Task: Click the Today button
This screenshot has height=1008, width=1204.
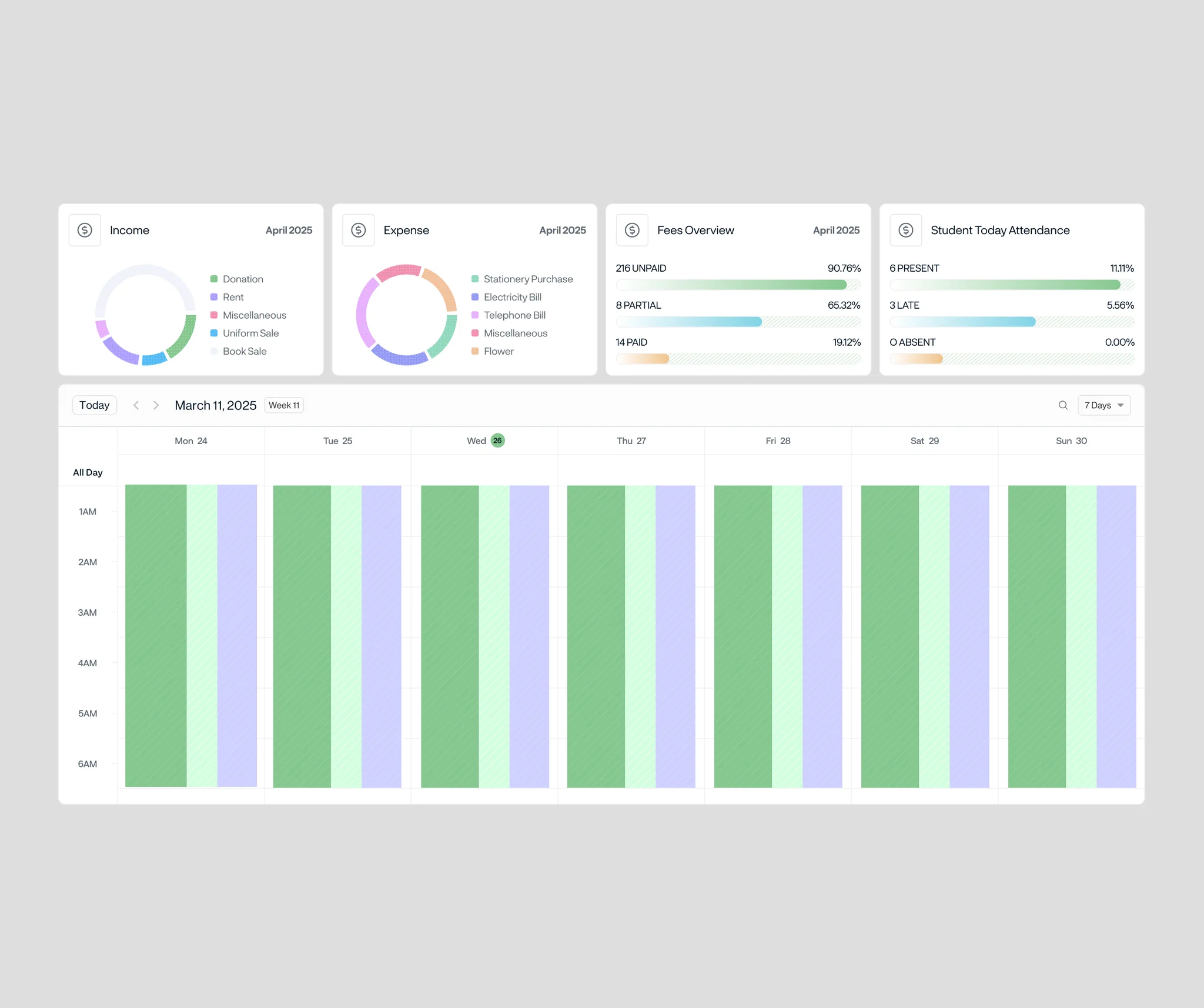Action: pos(94,405)
